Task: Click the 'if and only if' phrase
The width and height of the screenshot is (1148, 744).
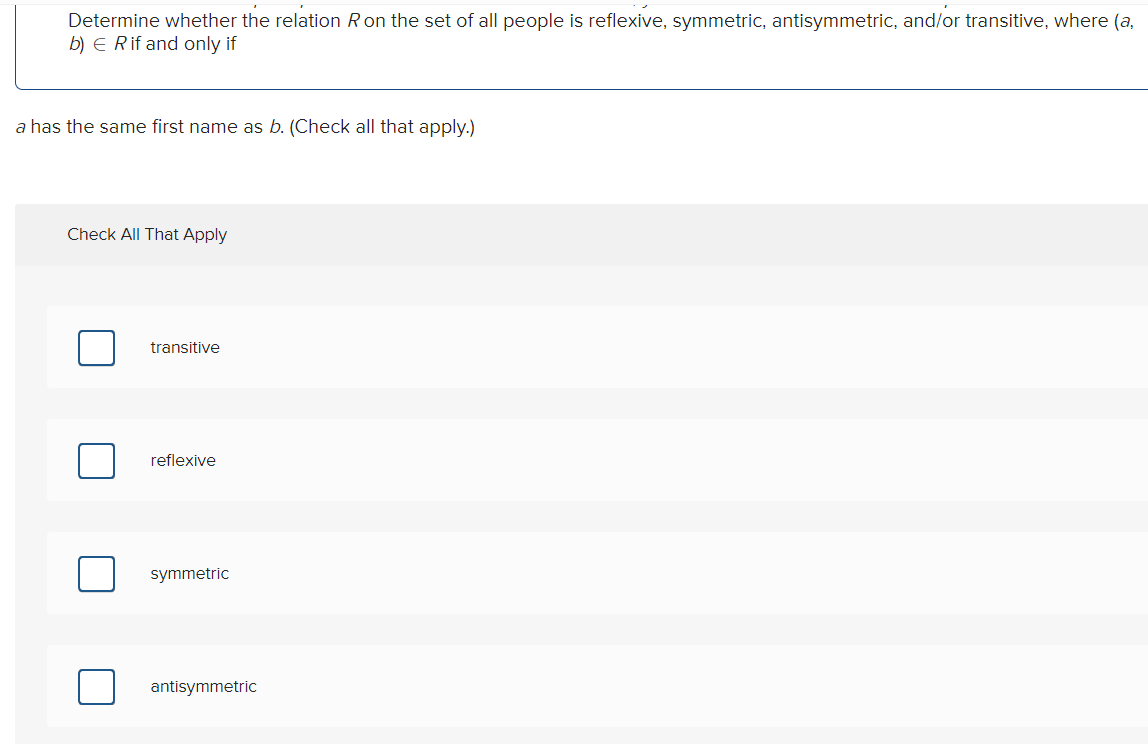Action: 183,44
